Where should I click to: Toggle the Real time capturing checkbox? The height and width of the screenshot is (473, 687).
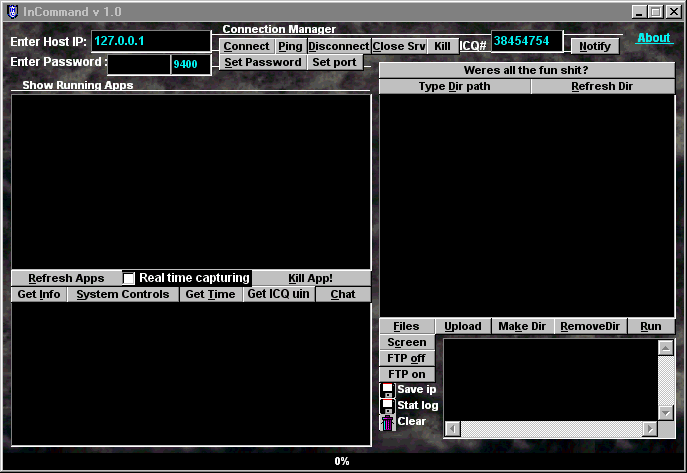tap(128, 278)
